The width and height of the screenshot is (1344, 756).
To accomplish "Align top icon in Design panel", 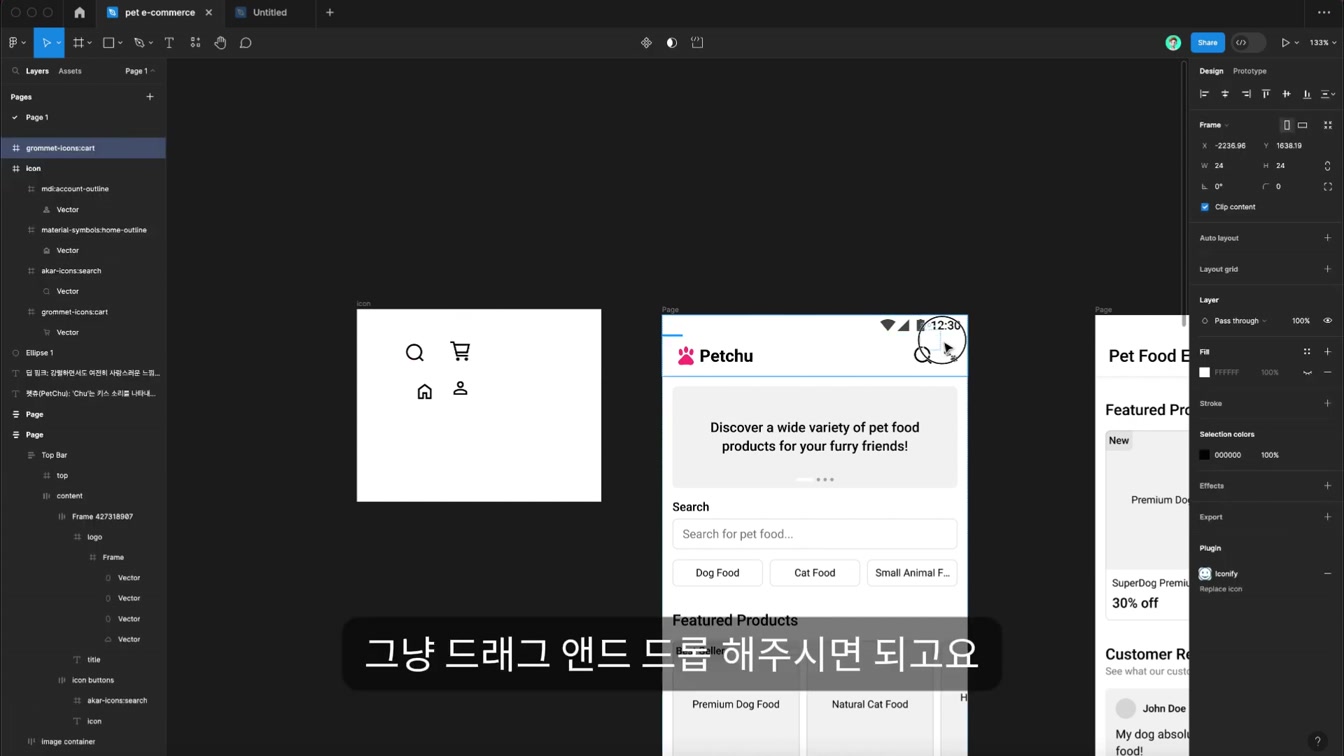I will [x=1266, y=94].
